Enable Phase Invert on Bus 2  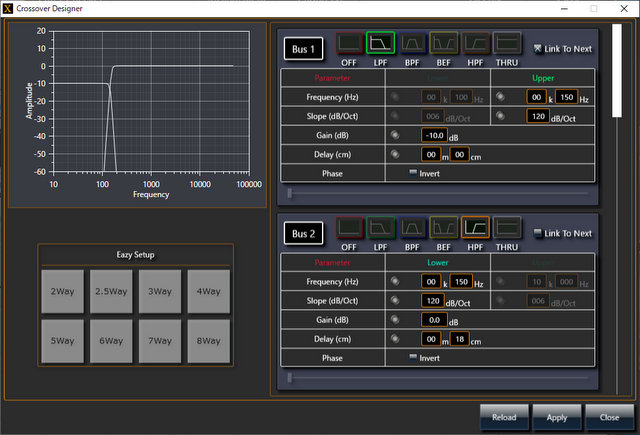point(413,357)
